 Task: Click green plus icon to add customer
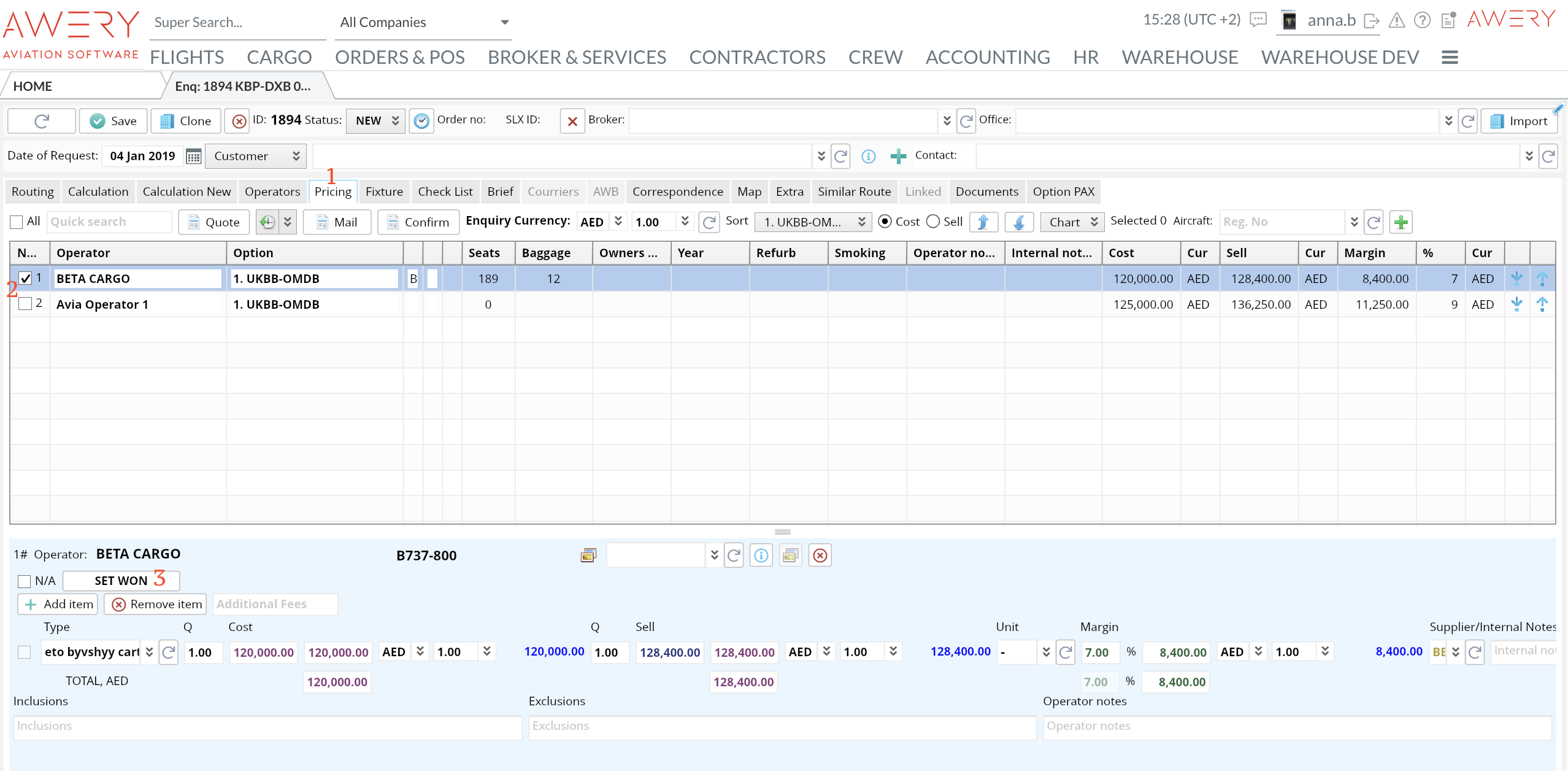coord(898,157)
